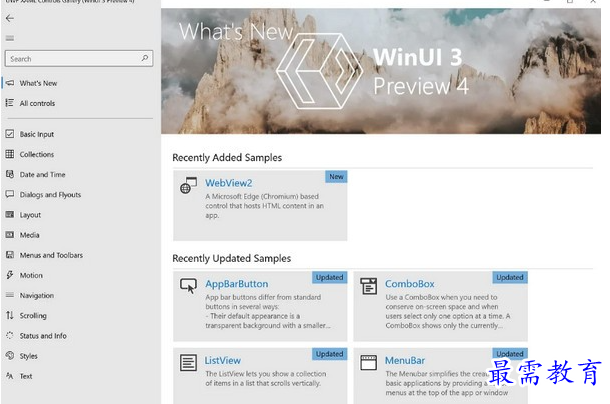Click the Motion lightning icon

pyautogui.click(x=10, y=275)
